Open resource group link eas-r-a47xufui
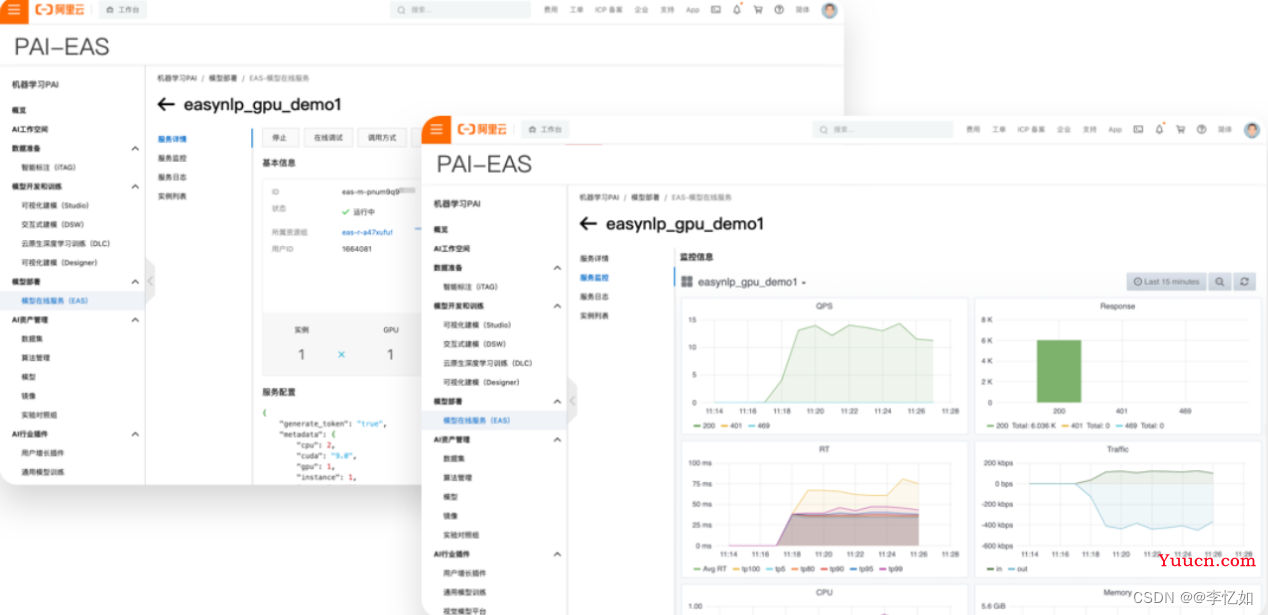The width and height of the screenshot is (1268, 615). (367, 231)
